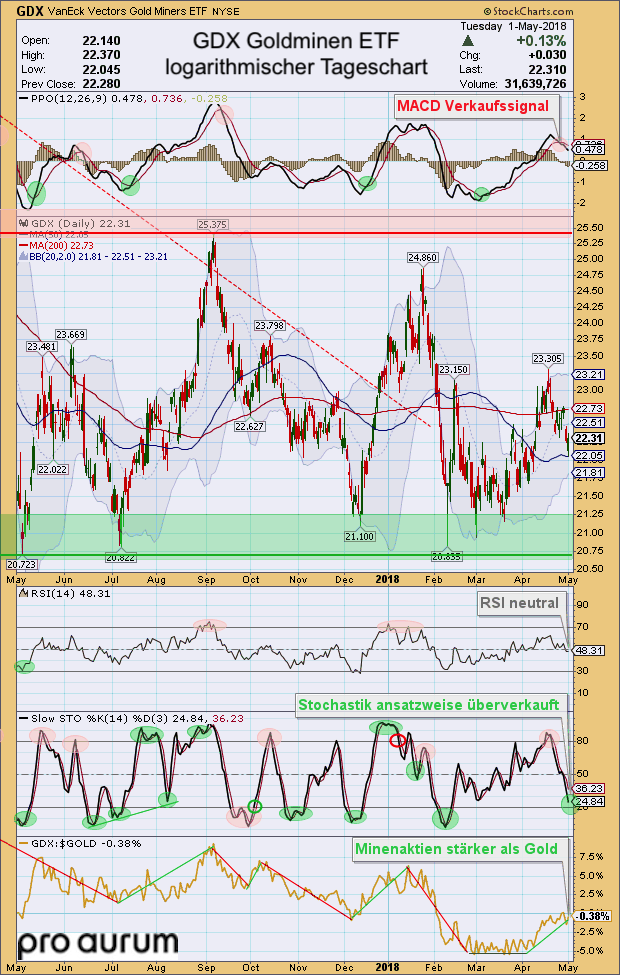Click the RSI value tag 48.31 on right axis
Image resolution: width=620 pixels, height=975 pixels.
[x=590, y=649]
